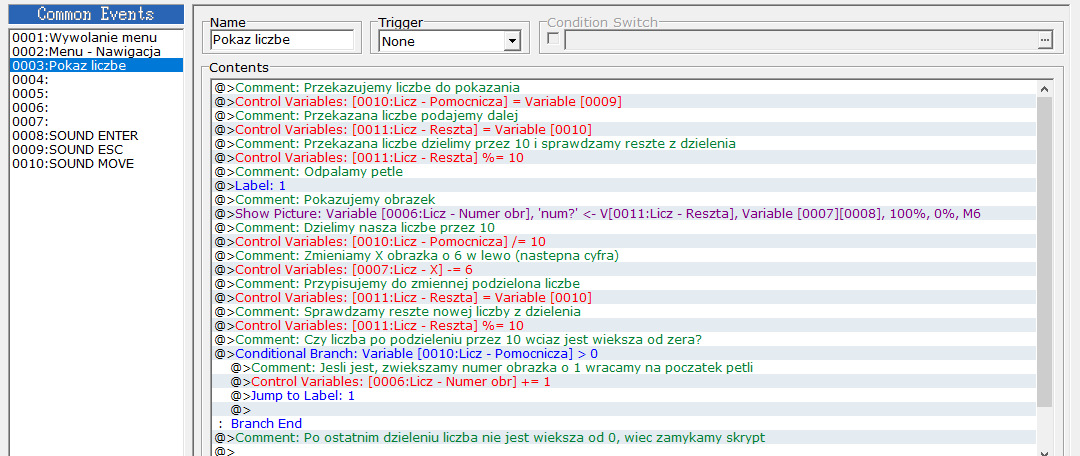Select comment Sprawdzamy reszte nowej liczby z dzielenia

623,311
